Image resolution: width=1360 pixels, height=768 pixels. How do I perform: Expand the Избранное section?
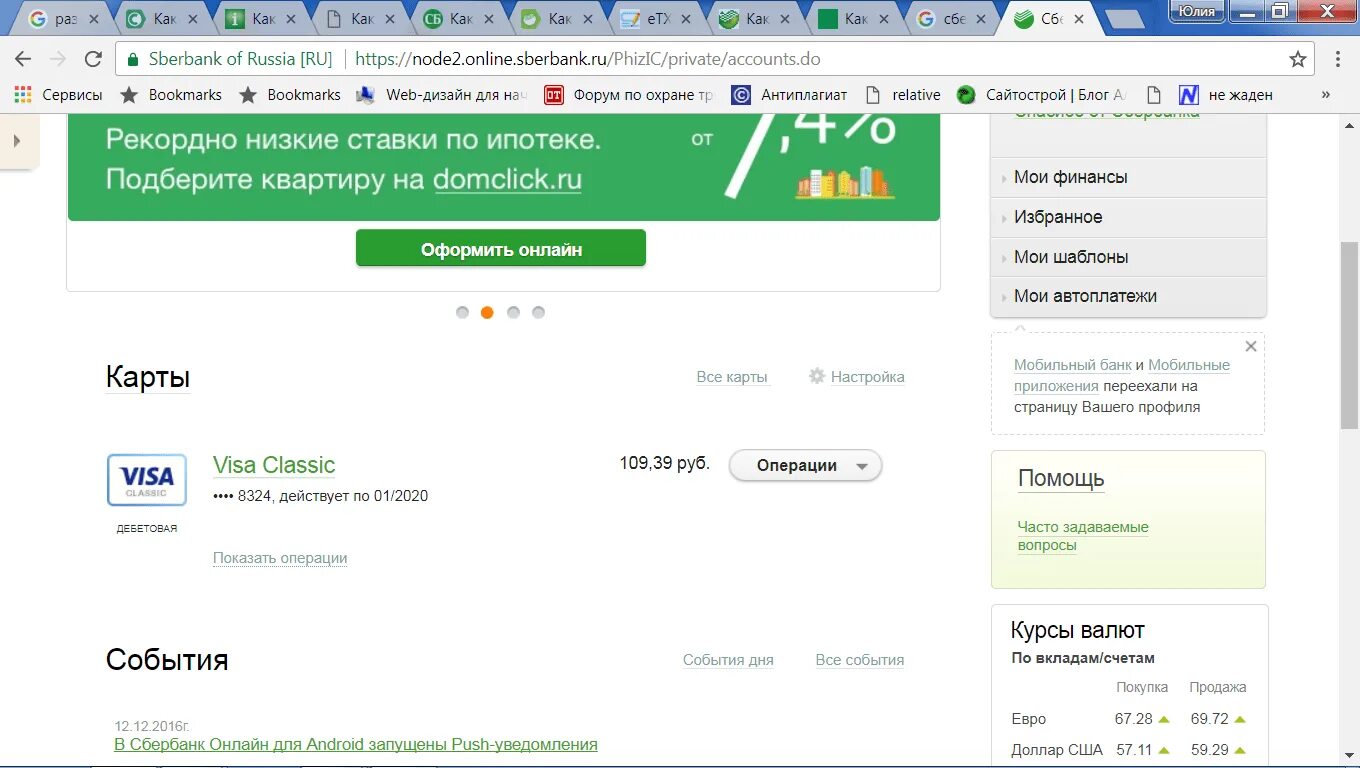coord(1128,217)
